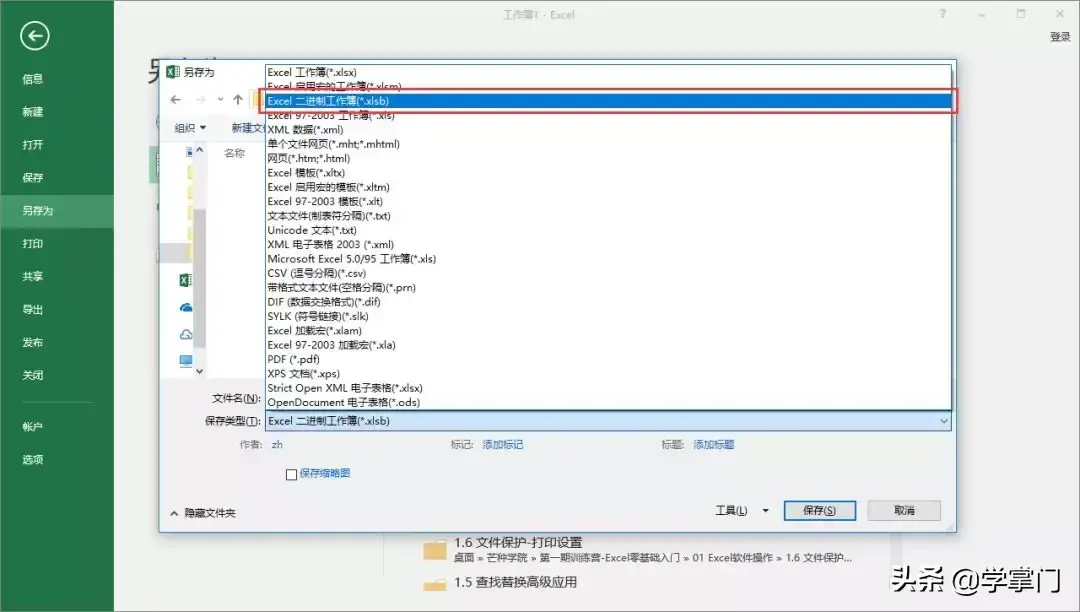Image resolution: width=1080 pixels, height=612 pixels.
Task: Click the navigation pane scrollbar down arrow
Action: click(199, 371)
